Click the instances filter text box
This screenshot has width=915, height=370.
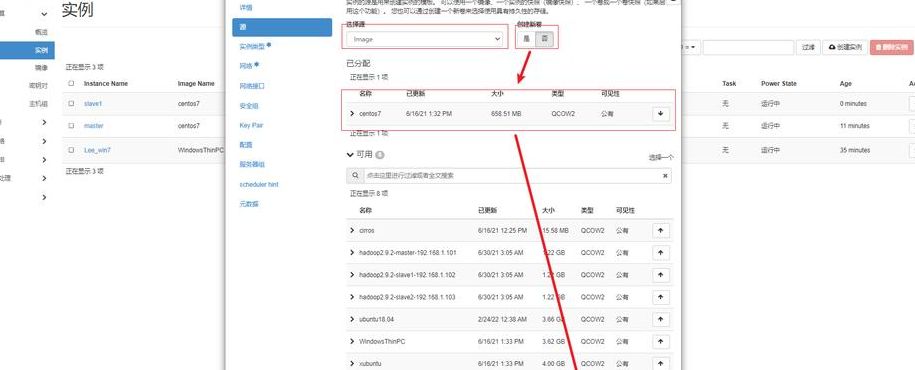point(748,47)
